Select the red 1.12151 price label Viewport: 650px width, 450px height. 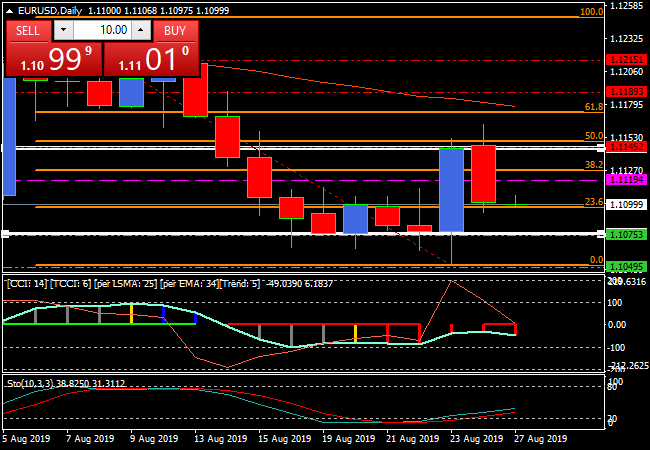click(x=626, y=60)
